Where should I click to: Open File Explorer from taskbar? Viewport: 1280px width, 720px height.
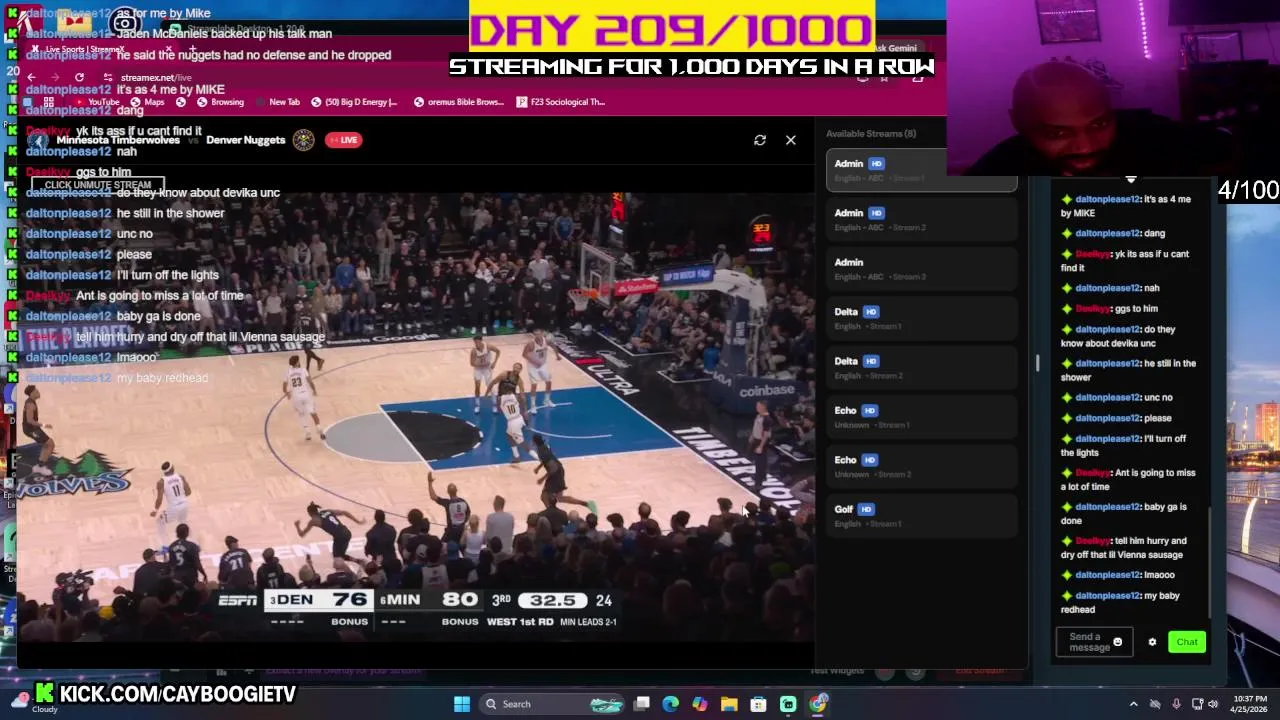click(729, 704)
